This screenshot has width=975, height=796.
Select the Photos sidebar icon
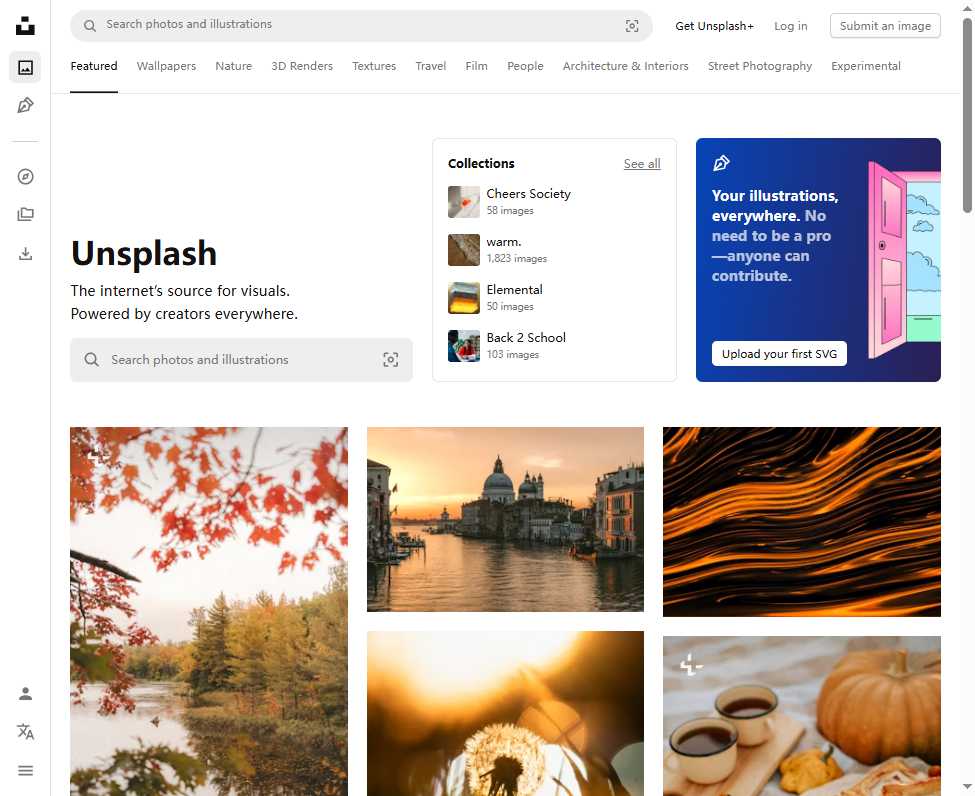point(25,66)
